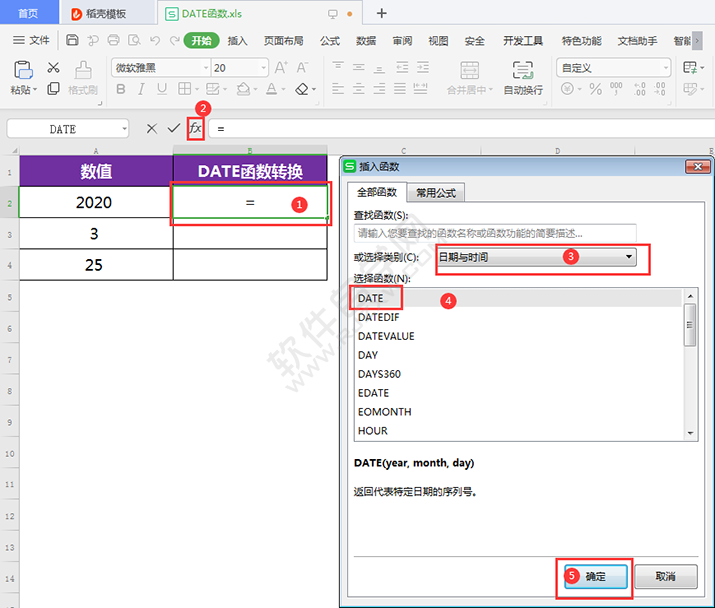Click the thousands separator icon
Image resolution: width=715 pixels, height=608 pixels.
(616, 88)
